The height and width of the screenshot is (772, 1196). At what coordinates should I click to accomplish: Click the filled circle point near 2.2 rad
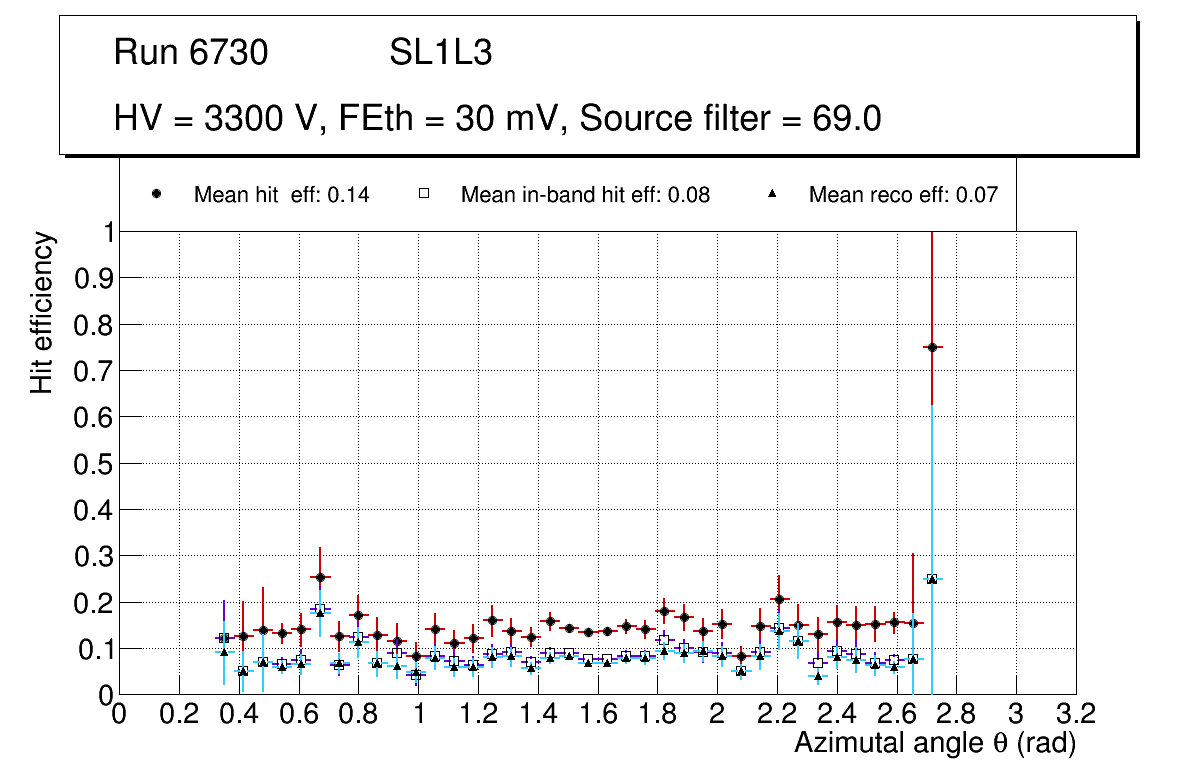[779, 600]
